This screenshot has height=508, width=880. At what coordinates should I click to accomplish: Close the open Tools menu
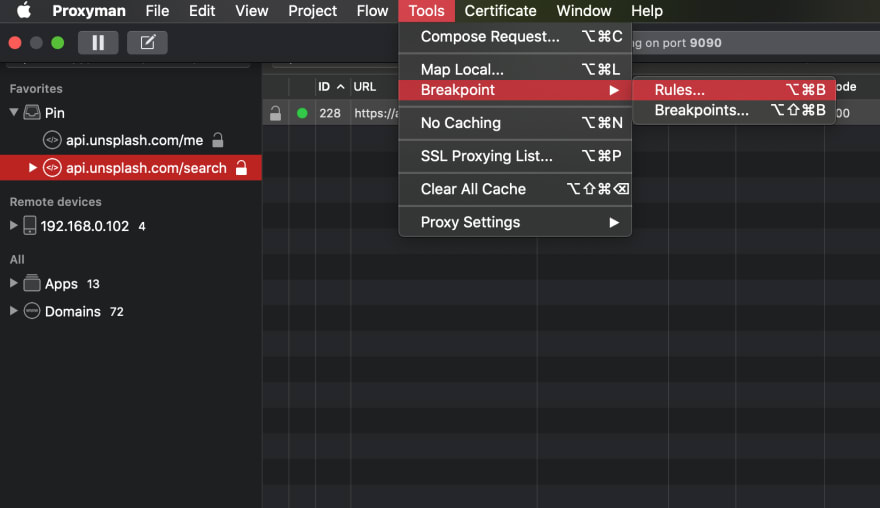427,11
